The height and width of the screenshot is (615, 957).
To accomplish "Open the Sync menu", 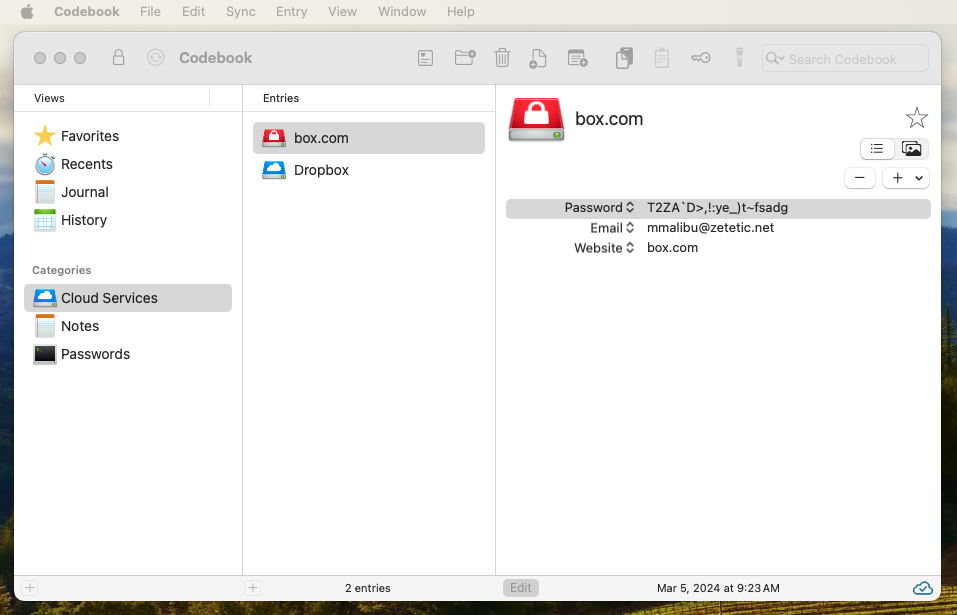I will pos(240,12).
